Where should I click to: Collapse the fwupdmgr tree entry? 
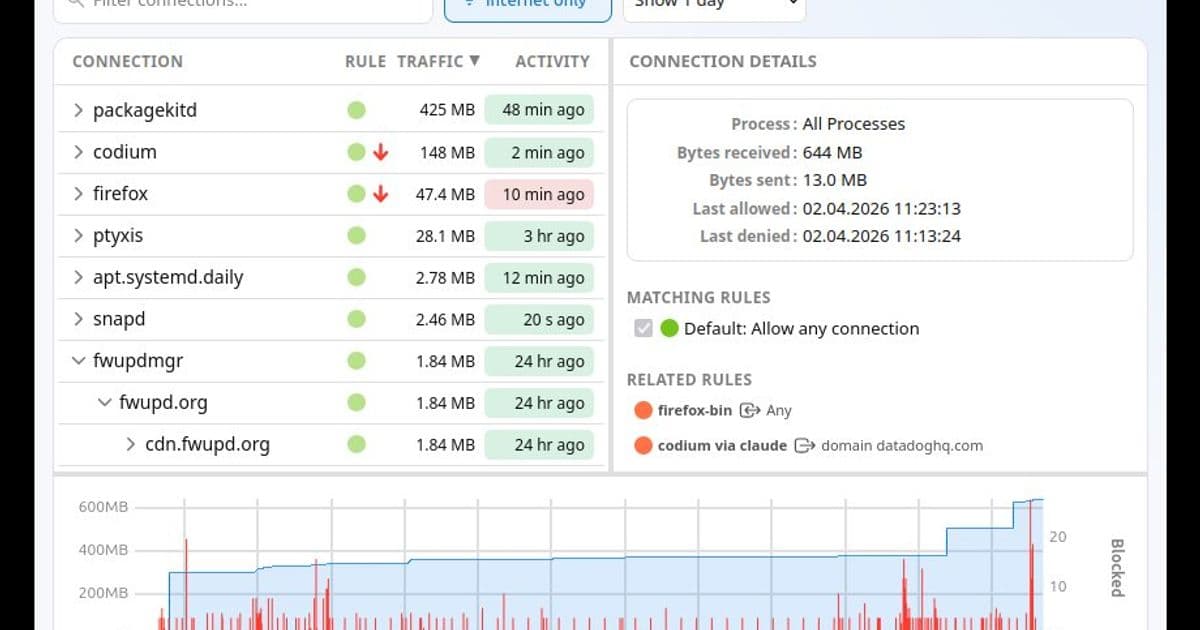click(78, 361)
